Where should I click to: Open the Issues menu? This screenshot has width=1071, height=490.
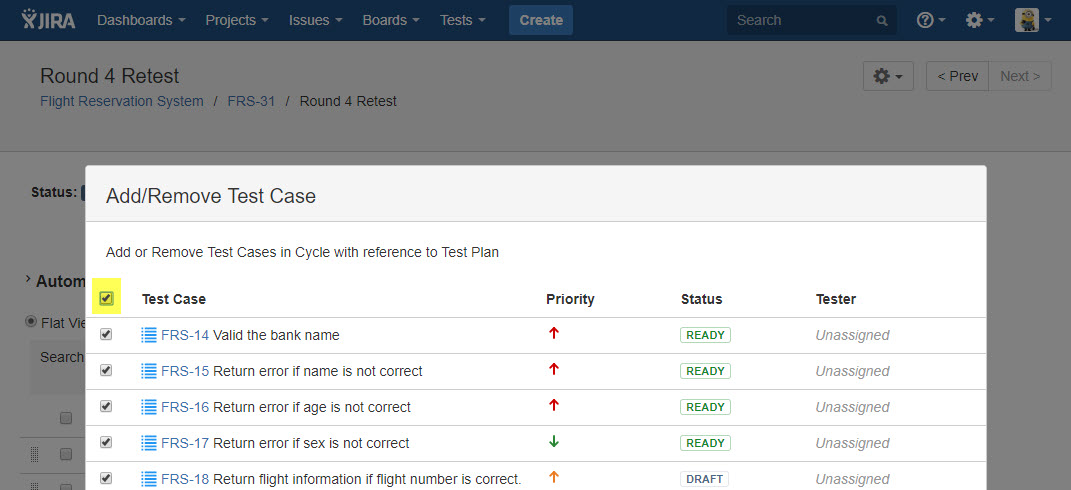[315, 20]
